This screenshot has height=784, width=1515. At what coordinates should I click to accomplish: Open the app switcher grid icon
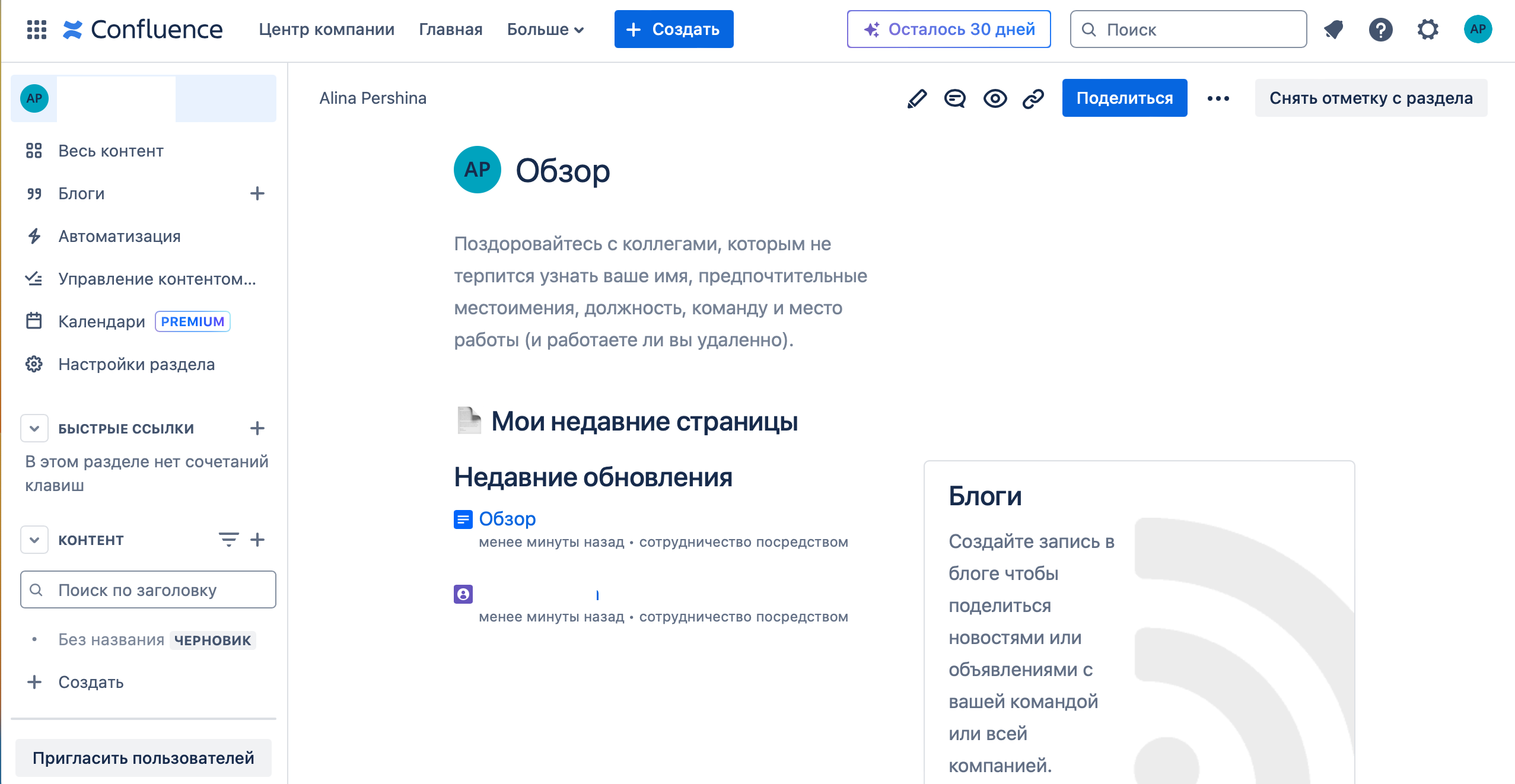tap(37, 29)
